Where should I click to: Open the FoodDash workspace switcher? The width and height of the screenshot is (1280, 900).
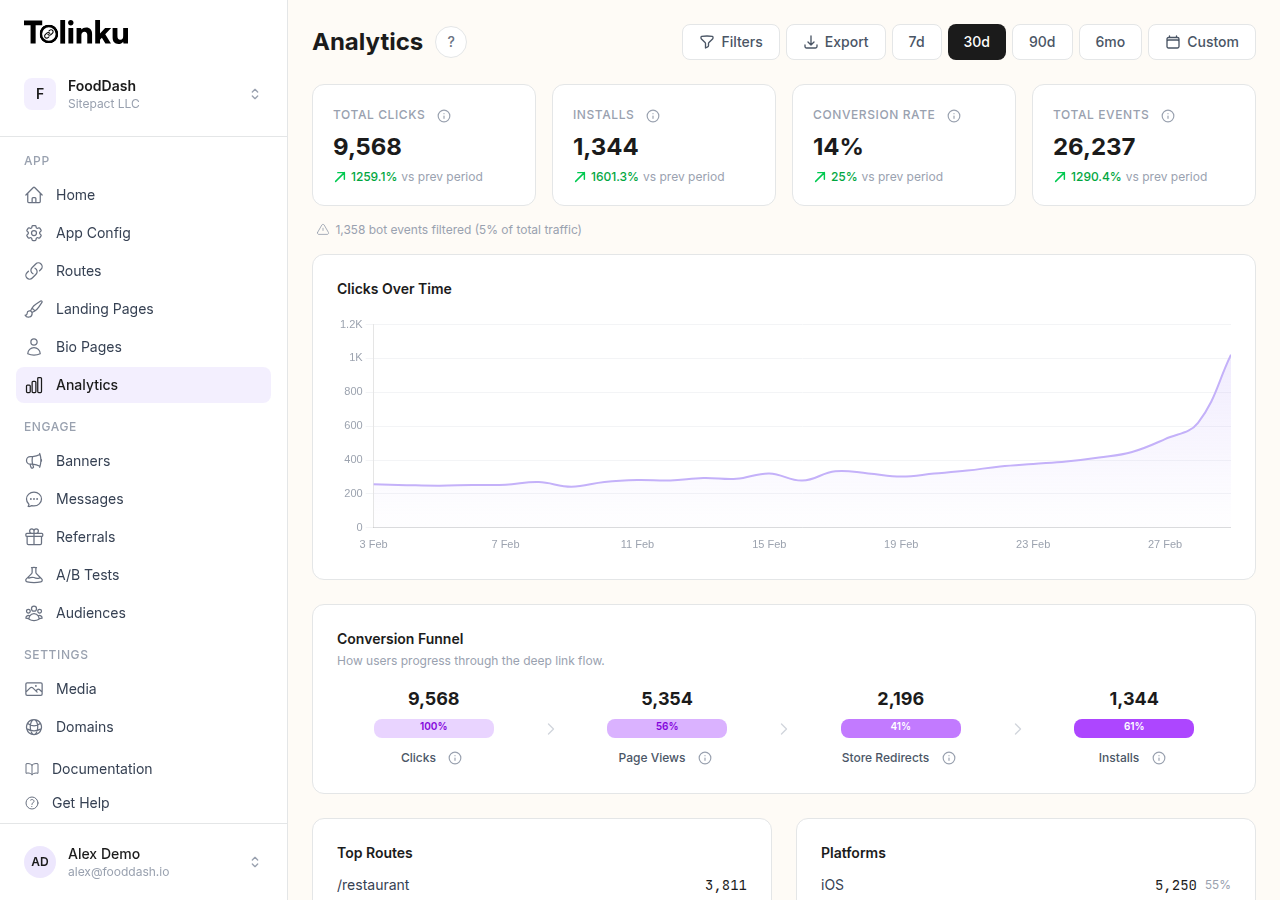(255, 93)
